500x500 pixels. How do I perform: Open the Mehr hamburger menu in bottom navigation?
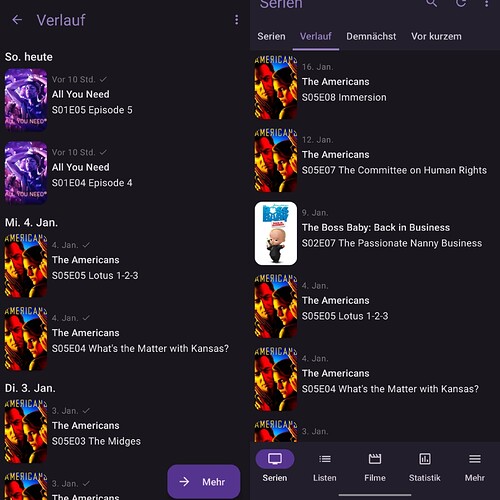475,467
